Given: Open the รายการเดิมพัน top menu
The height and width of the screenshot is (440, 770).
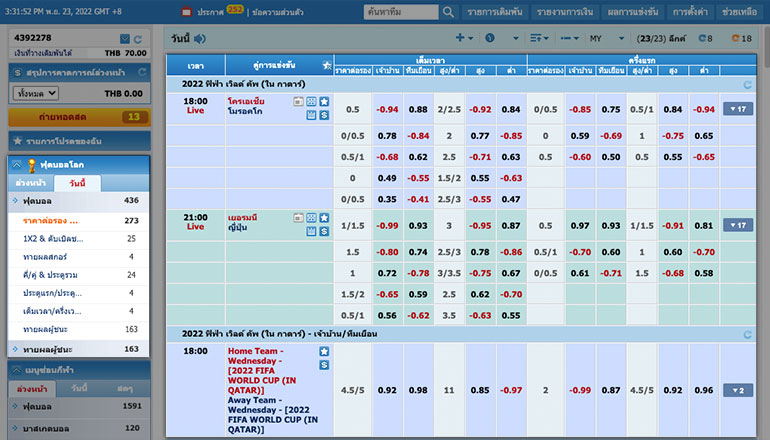Looking at the screenshot, I should (x=495, y=12).
